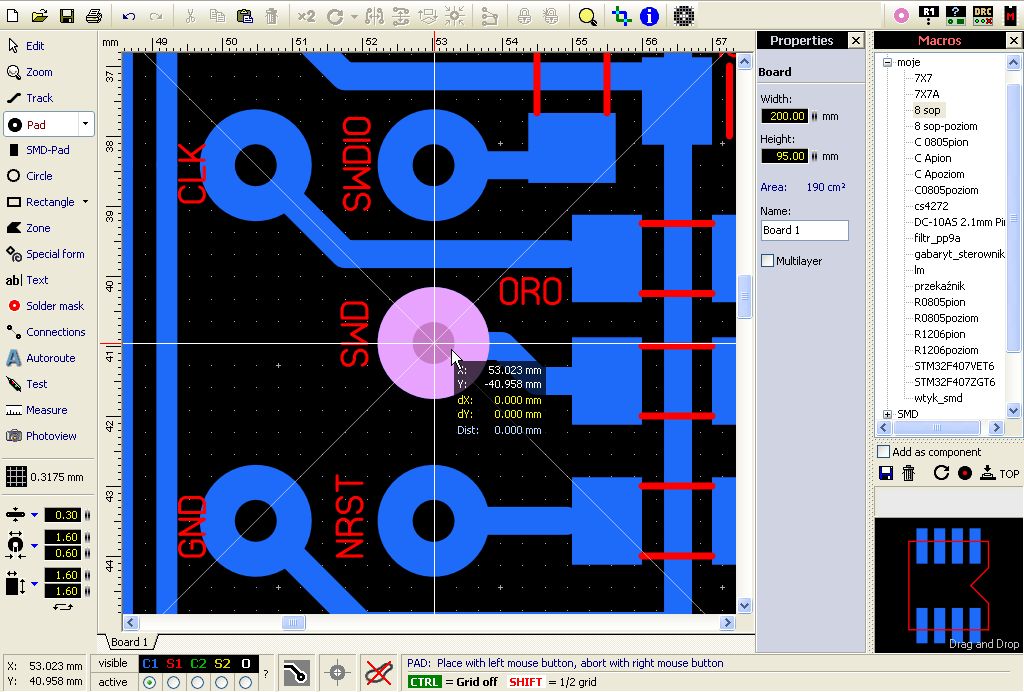Click the print icon in toolbar

[x=94, y=16]
